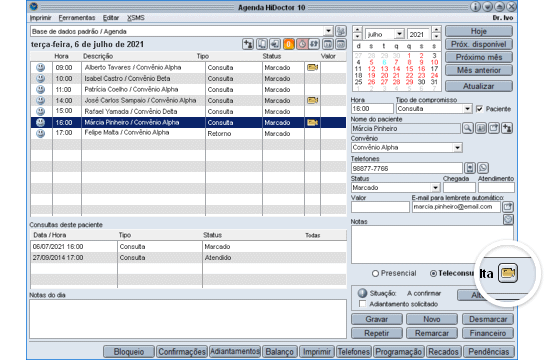Click video camera icon in Márcia Pinheiro row
The image size is (544, 360).
point(312,122)
